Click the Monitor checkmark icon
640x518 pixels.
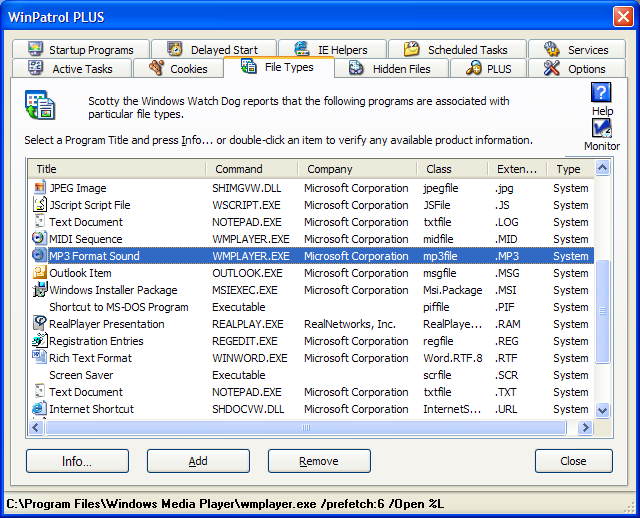pos(601,129)
